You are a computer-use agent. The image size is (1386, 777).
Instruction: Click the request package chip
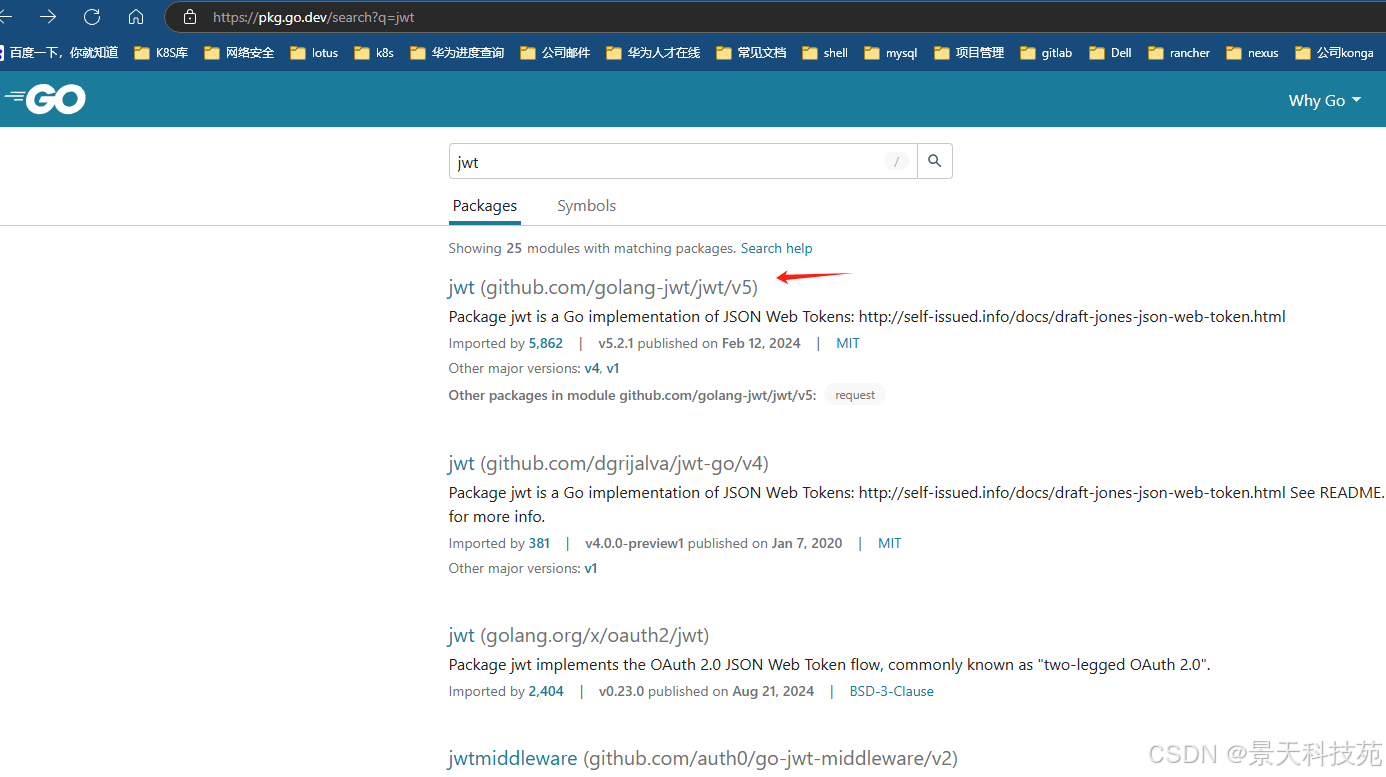point(855,395)
